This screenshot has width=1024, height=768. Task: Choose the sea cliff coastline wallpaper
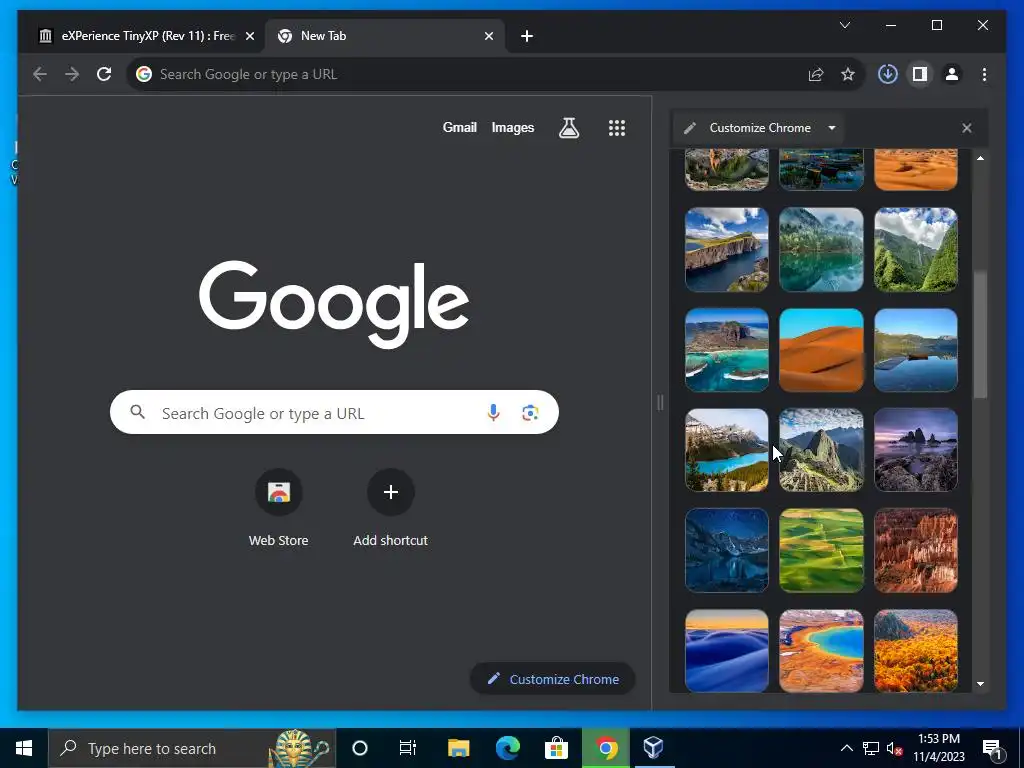click(x=726, y=249)
